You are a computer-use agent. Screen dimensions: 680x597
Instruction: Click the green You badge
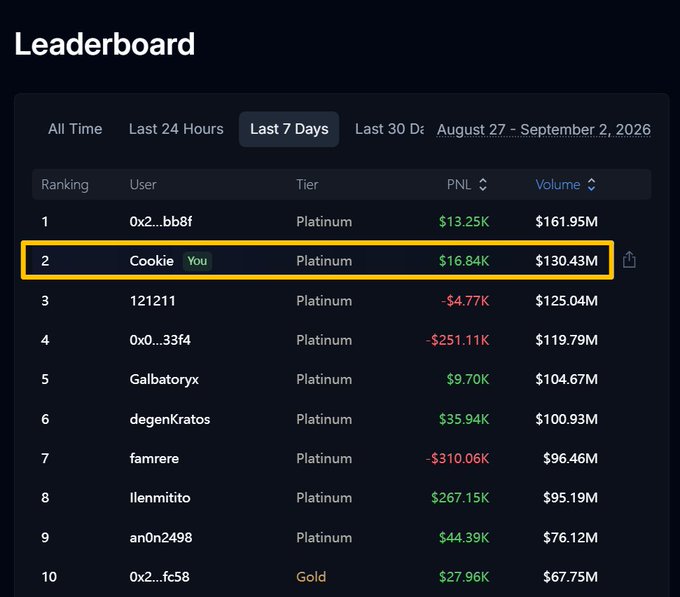[x=197, y=261]
